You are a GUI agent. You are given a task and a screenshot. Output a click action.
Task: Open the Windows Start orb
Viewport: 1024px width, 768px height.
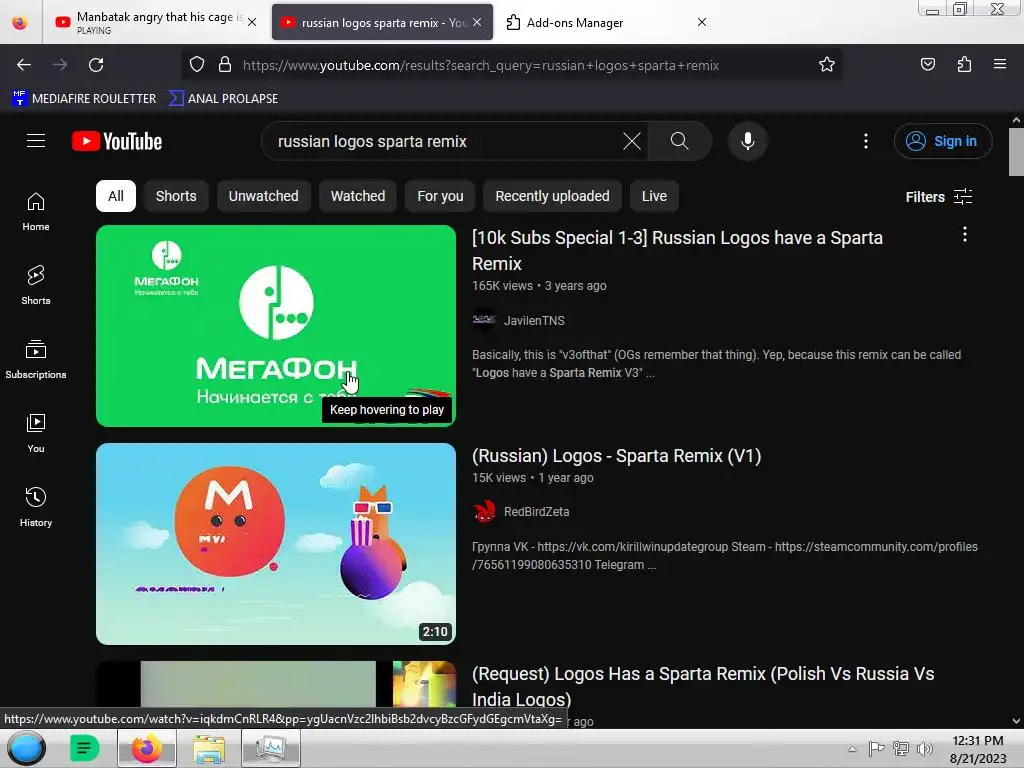[x=26, y=748]
